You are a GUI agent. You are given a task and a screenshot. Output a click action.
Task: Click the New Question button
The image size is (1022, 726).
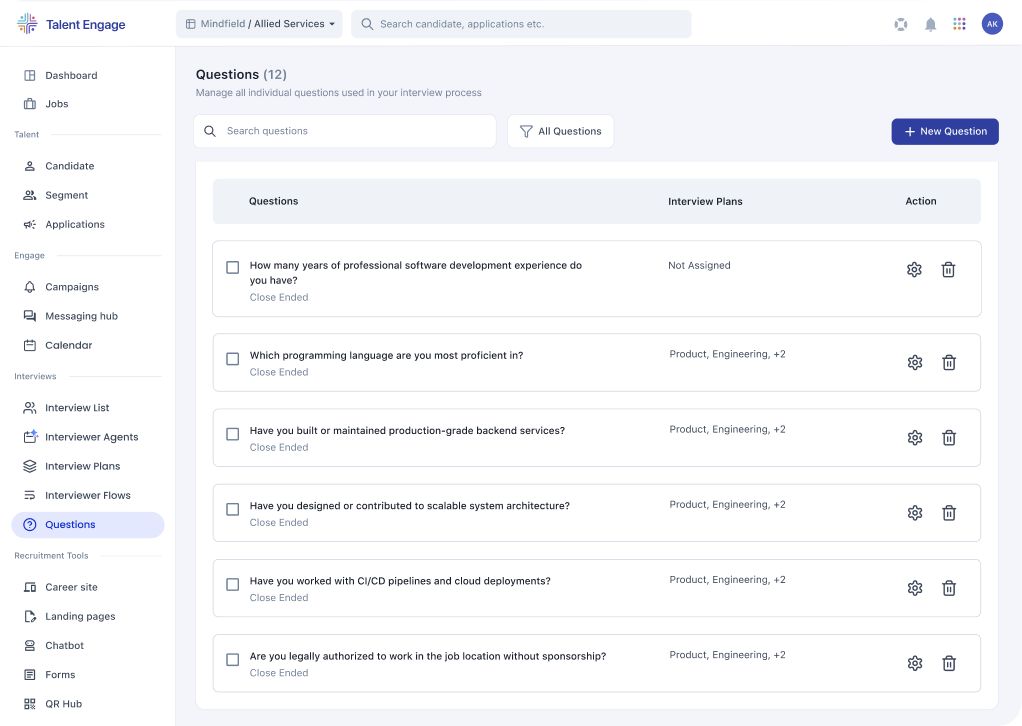click(x=944, y=131)
